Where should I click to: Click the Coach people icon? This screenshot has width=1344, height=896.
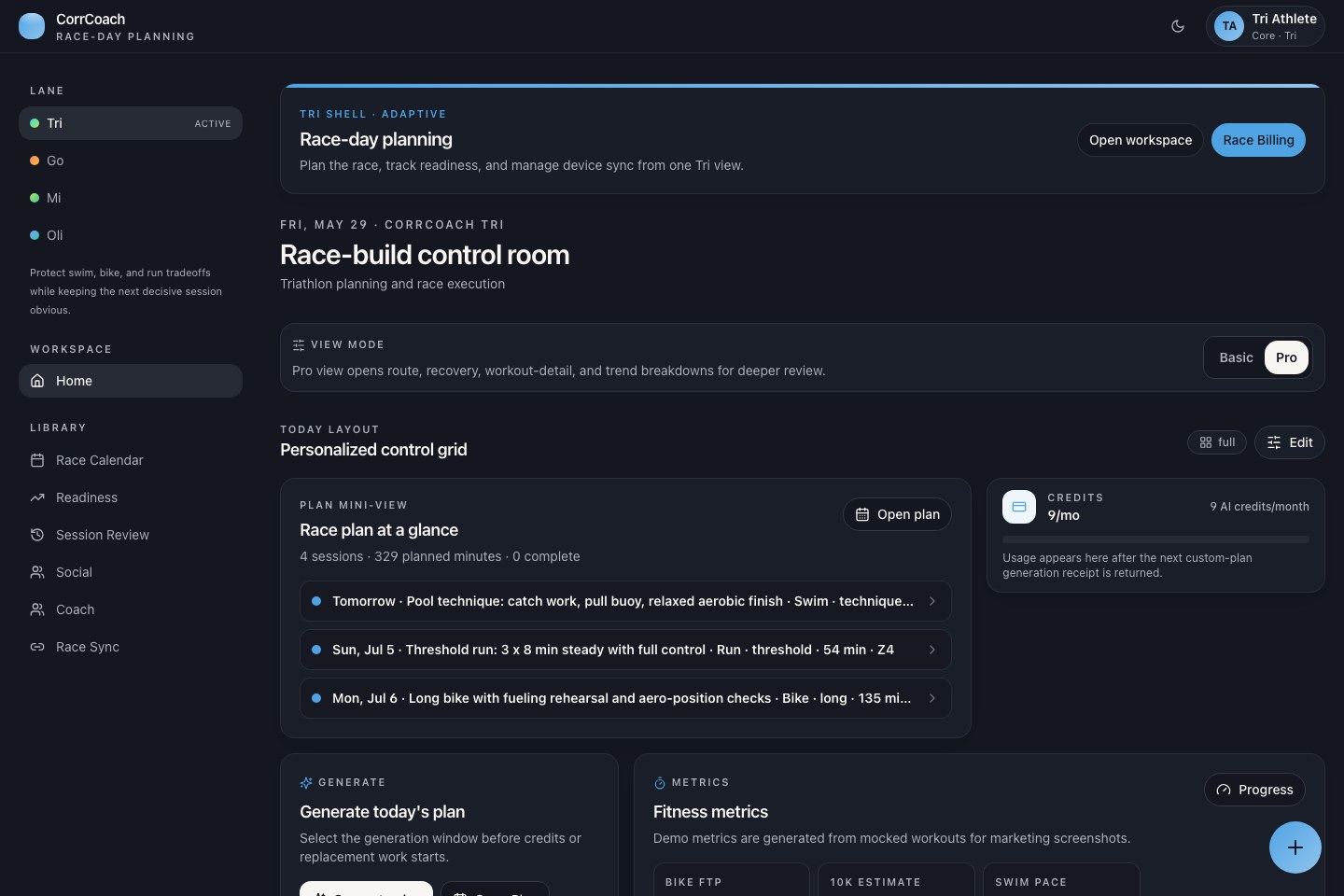tap(37, 609)
